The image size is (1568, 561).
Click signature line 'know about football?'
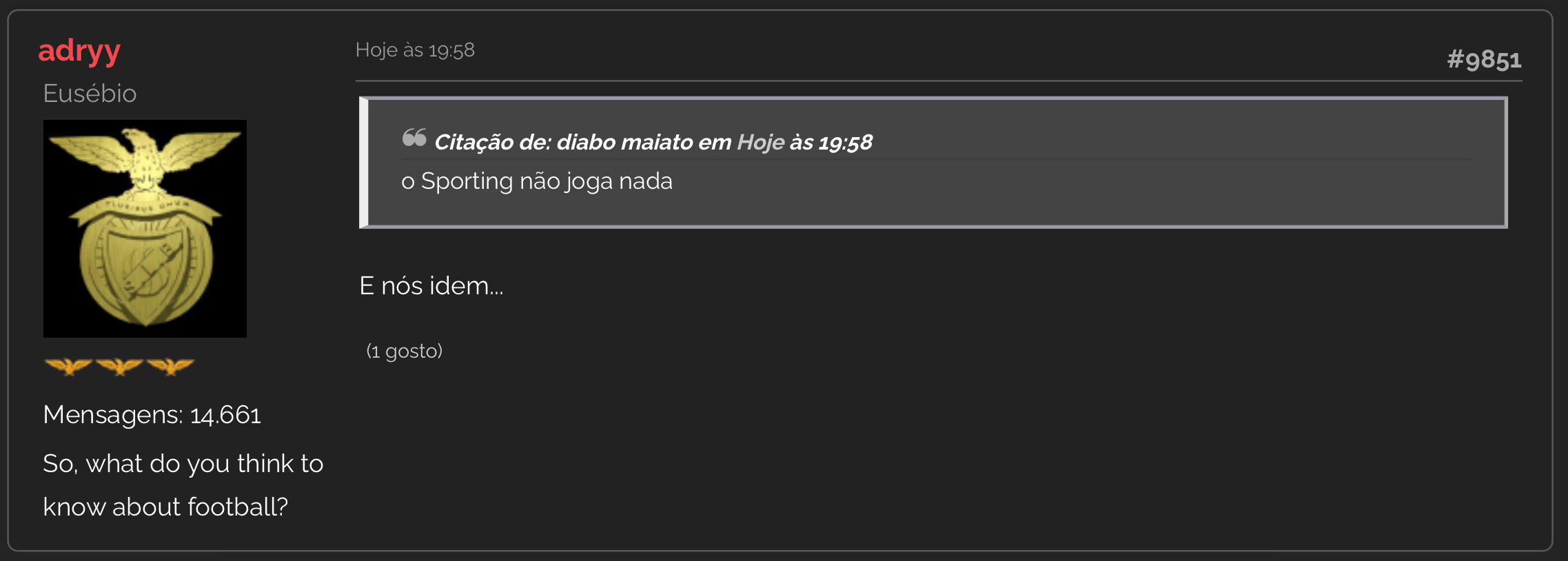click(165, 507)
